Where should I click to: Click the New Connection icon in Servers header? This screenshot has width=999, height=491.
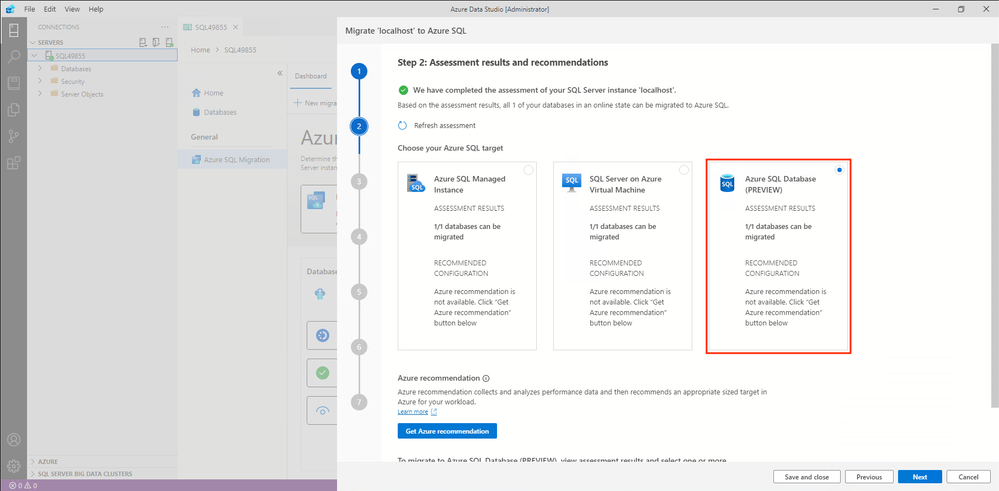tap(143, 42)
